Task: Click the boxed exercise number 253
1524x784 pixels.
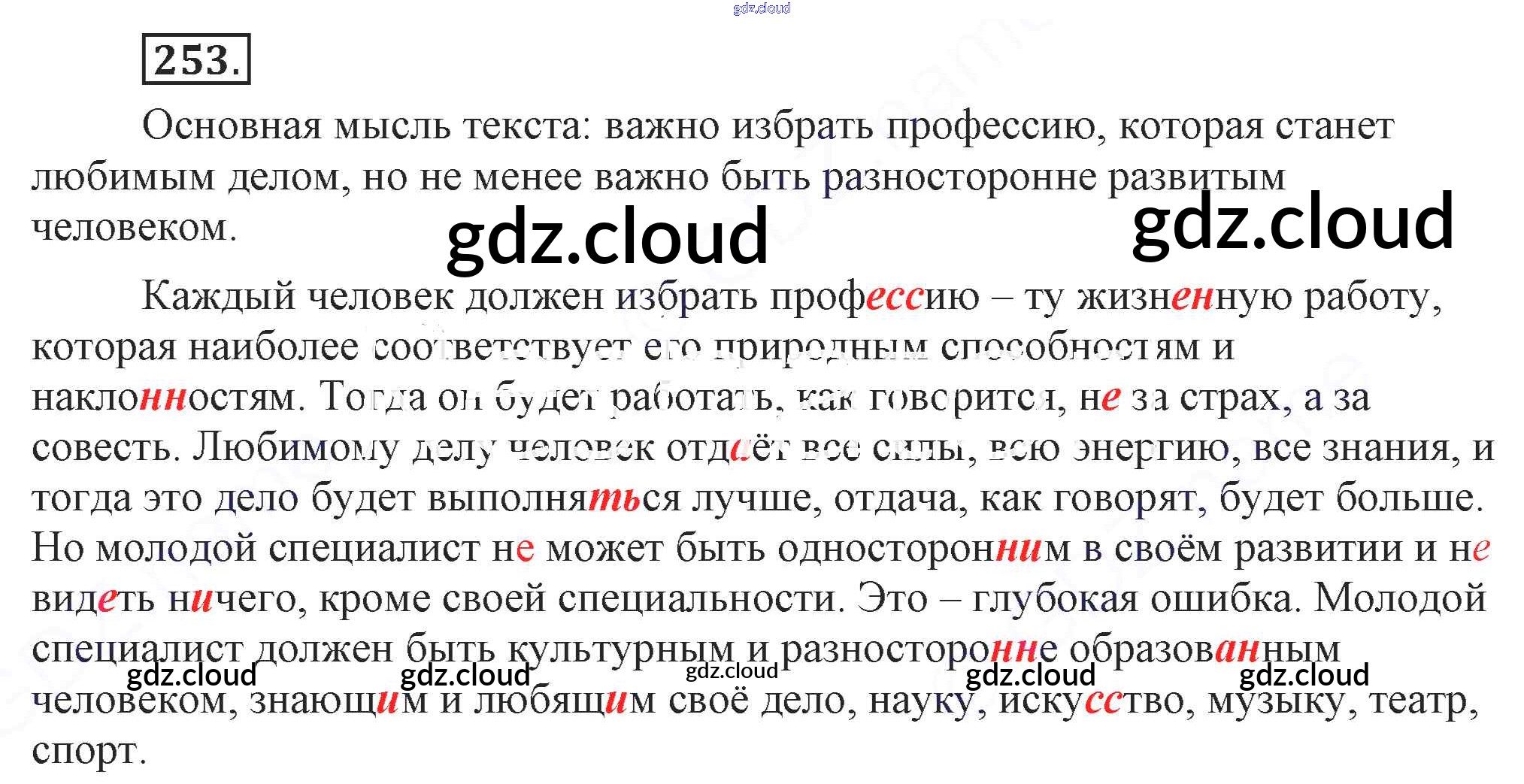Action: (195, 59)
